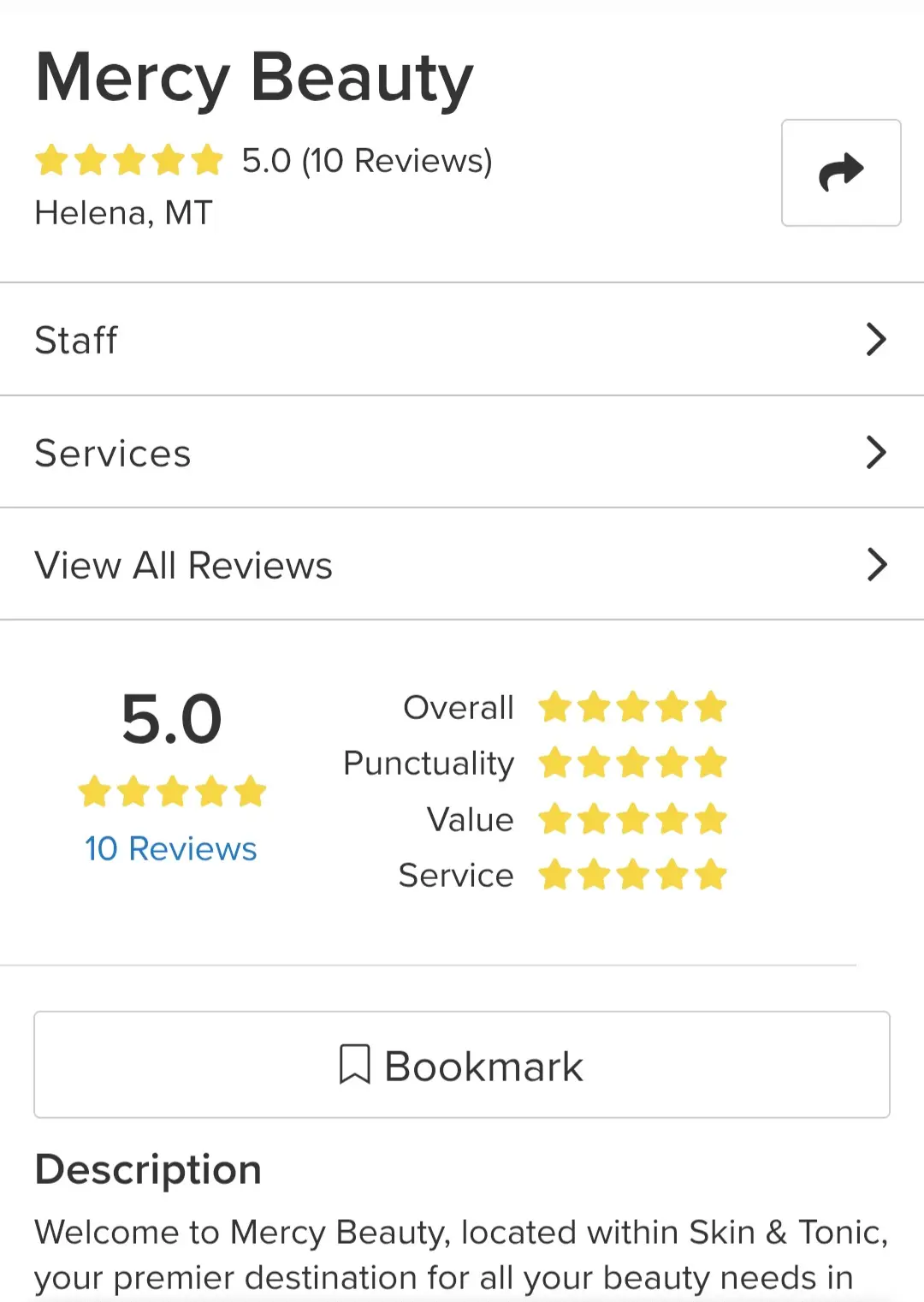The width and height of the screenshot is (924, 1302).
Task: Click the Value rating stars
Action: point(632,819)
